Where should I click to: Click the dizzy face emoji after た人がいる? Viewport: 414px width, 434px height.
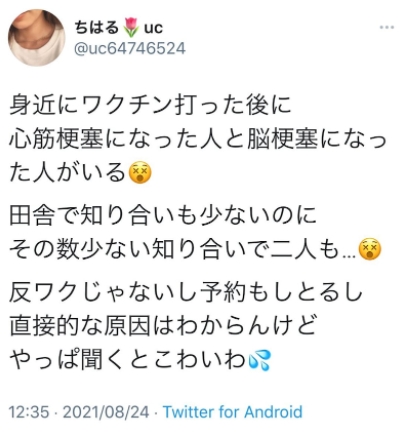pyautogui.click(x=140, y=172)
